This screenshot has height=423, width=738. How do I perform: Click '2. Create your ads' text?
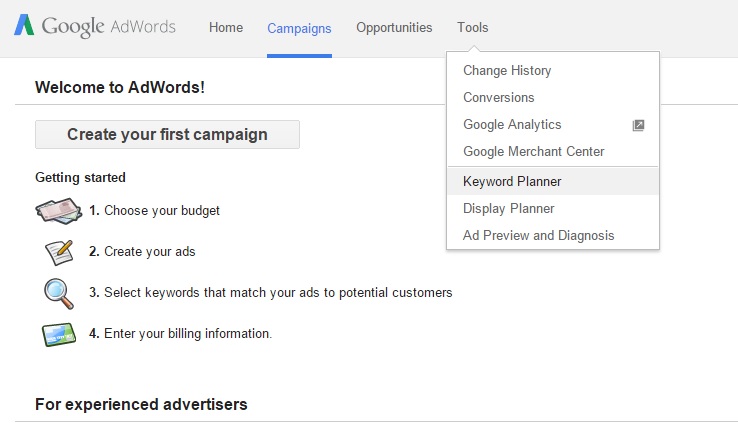pyautogui.click(x=142, y=252)
